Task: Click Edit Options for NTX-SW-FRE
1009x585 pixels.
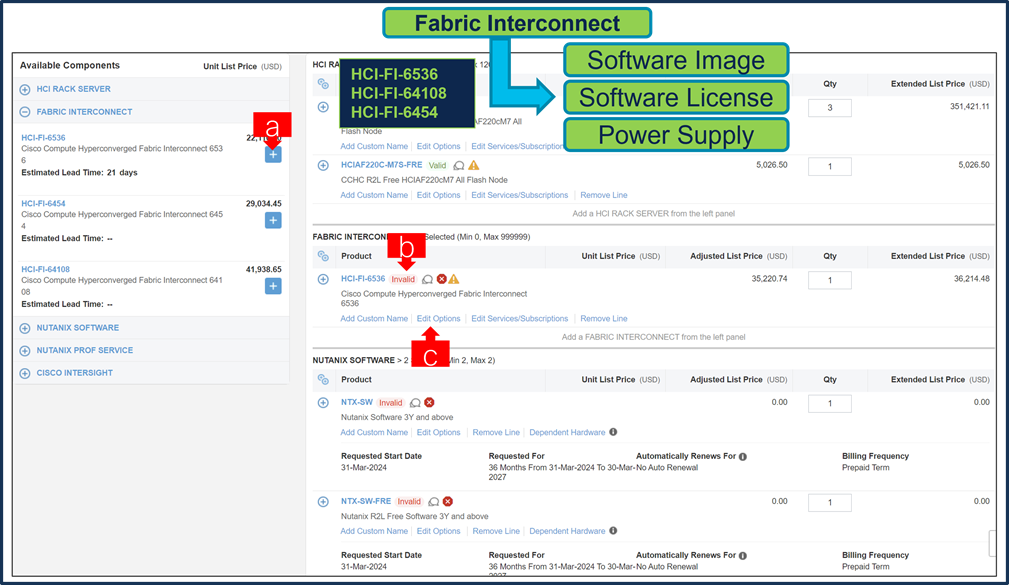Action: pos(438,531)
